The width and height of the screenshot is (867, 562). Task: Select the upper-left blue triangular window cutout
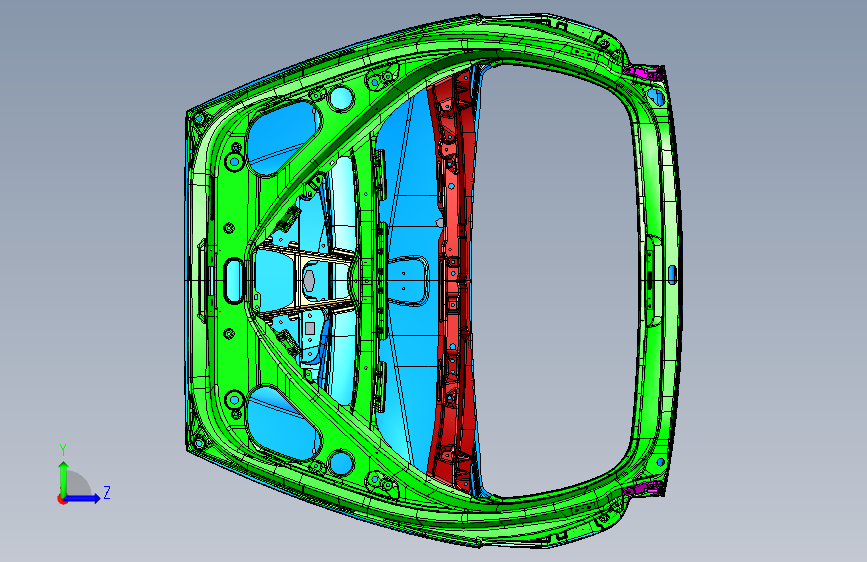[282, 138]
